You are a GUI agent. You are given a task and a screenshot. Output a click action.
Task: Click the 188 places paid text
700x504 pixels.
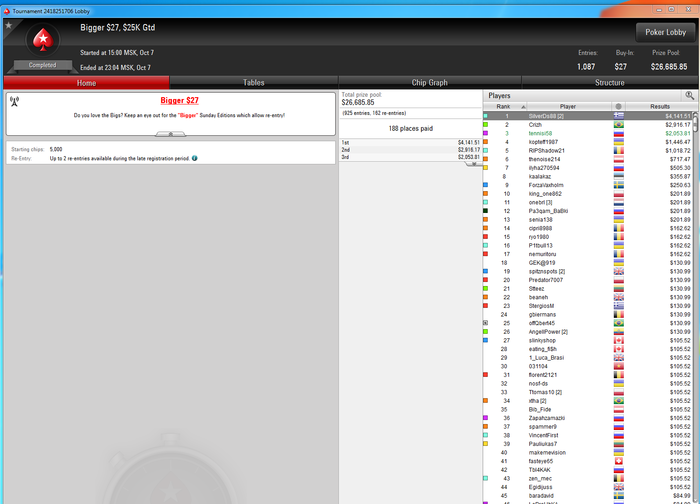[x=410, y=129]
